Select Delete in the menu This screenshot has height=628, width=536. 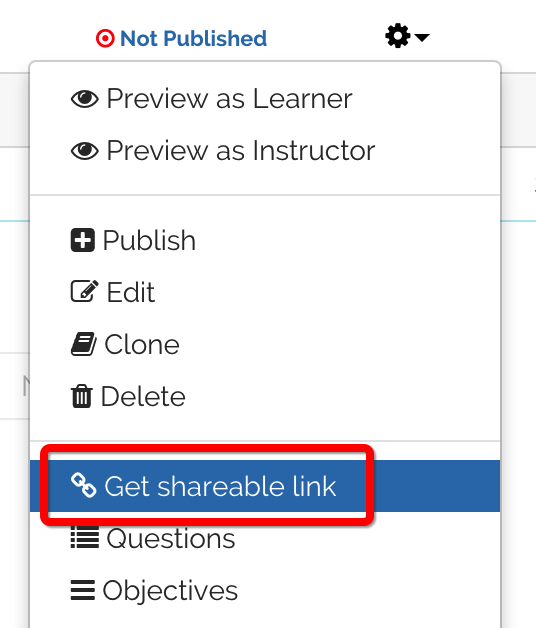[x=265, y=396]
